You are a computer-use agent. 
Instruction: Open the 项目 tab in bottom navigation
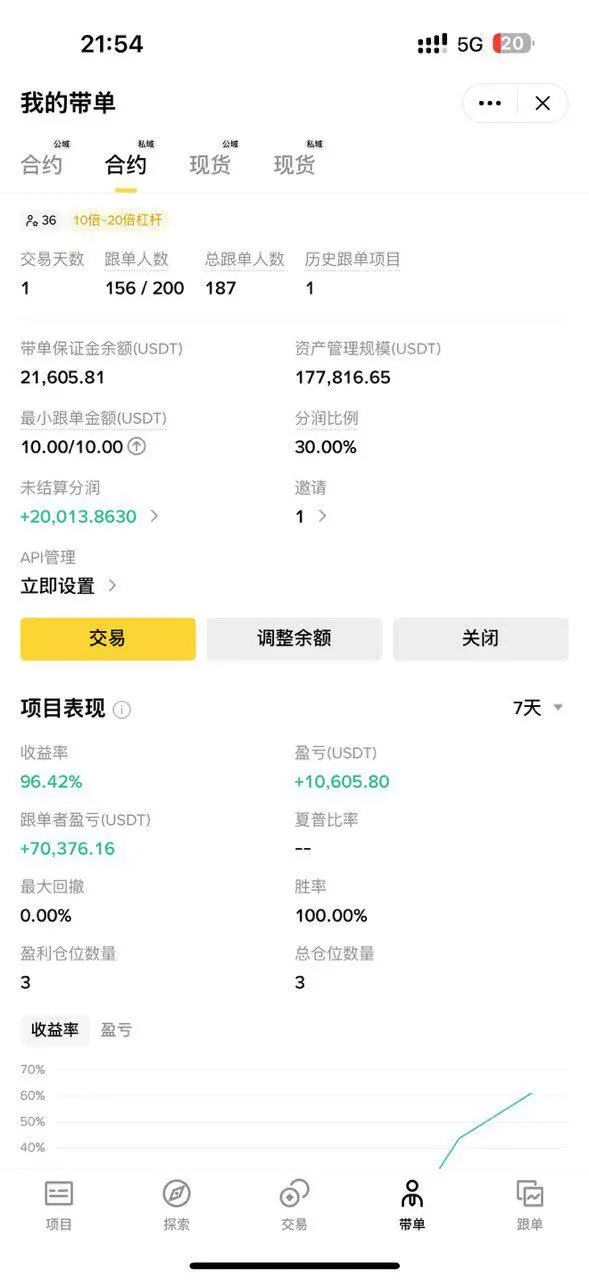[x=59, y=1204]
